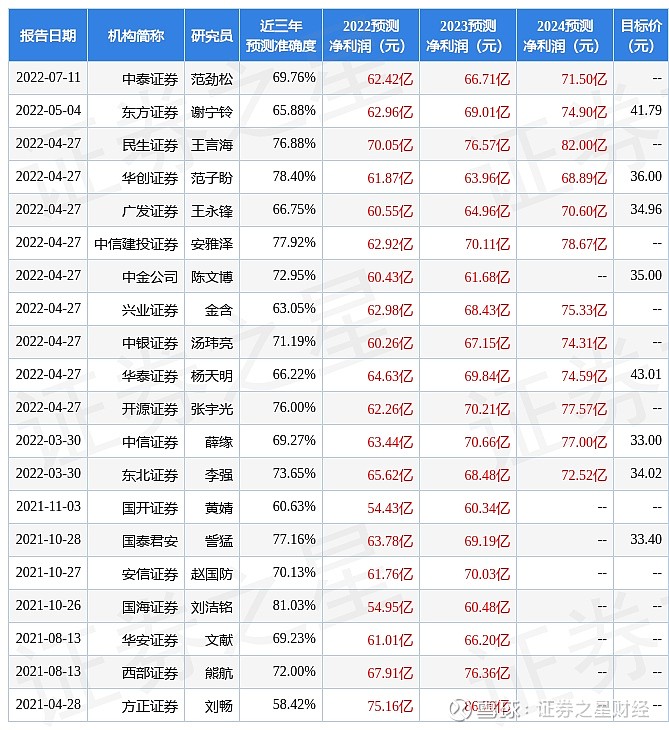
Task: Click accuracy value 78.40%
Action: [294, 176]
